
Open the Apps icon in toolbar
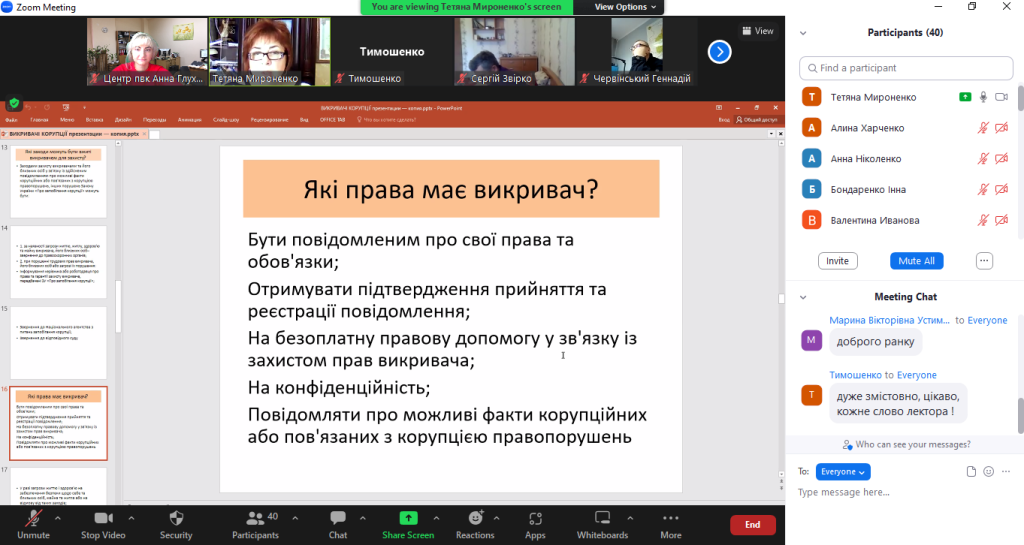[535, 518]
